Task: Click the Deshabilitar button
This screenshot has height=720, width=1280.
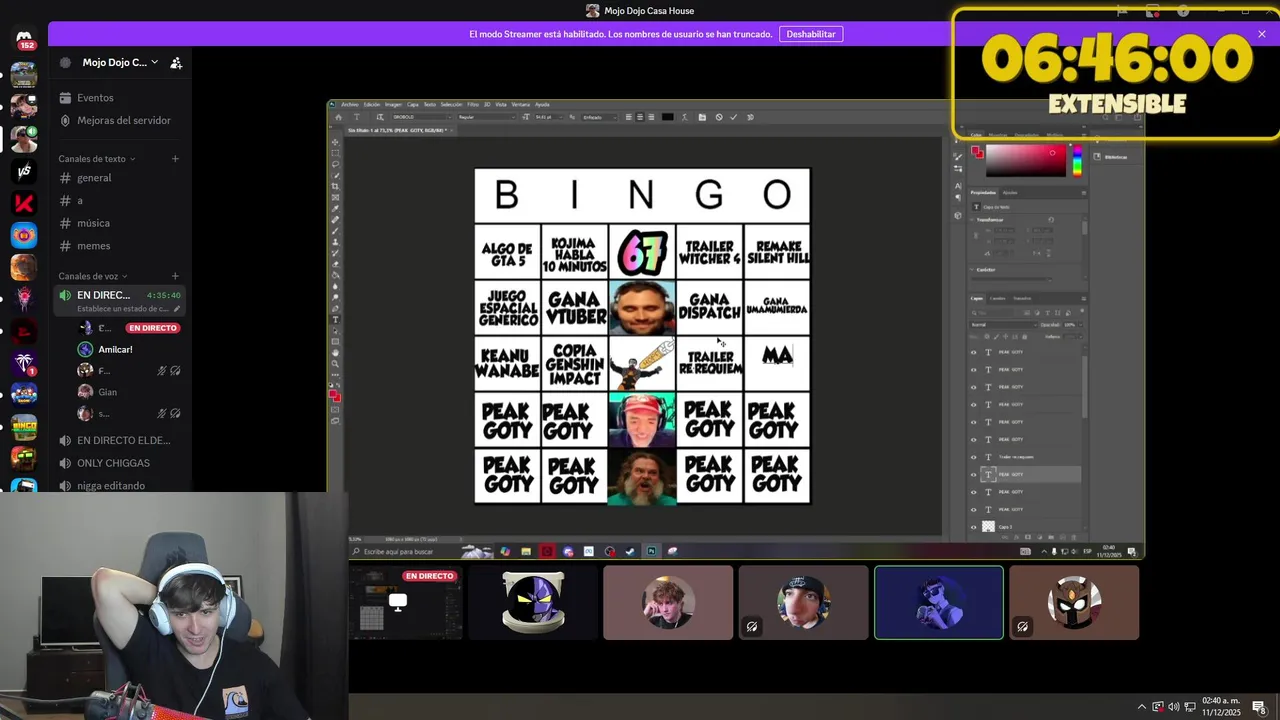Action: coord(811,34)
